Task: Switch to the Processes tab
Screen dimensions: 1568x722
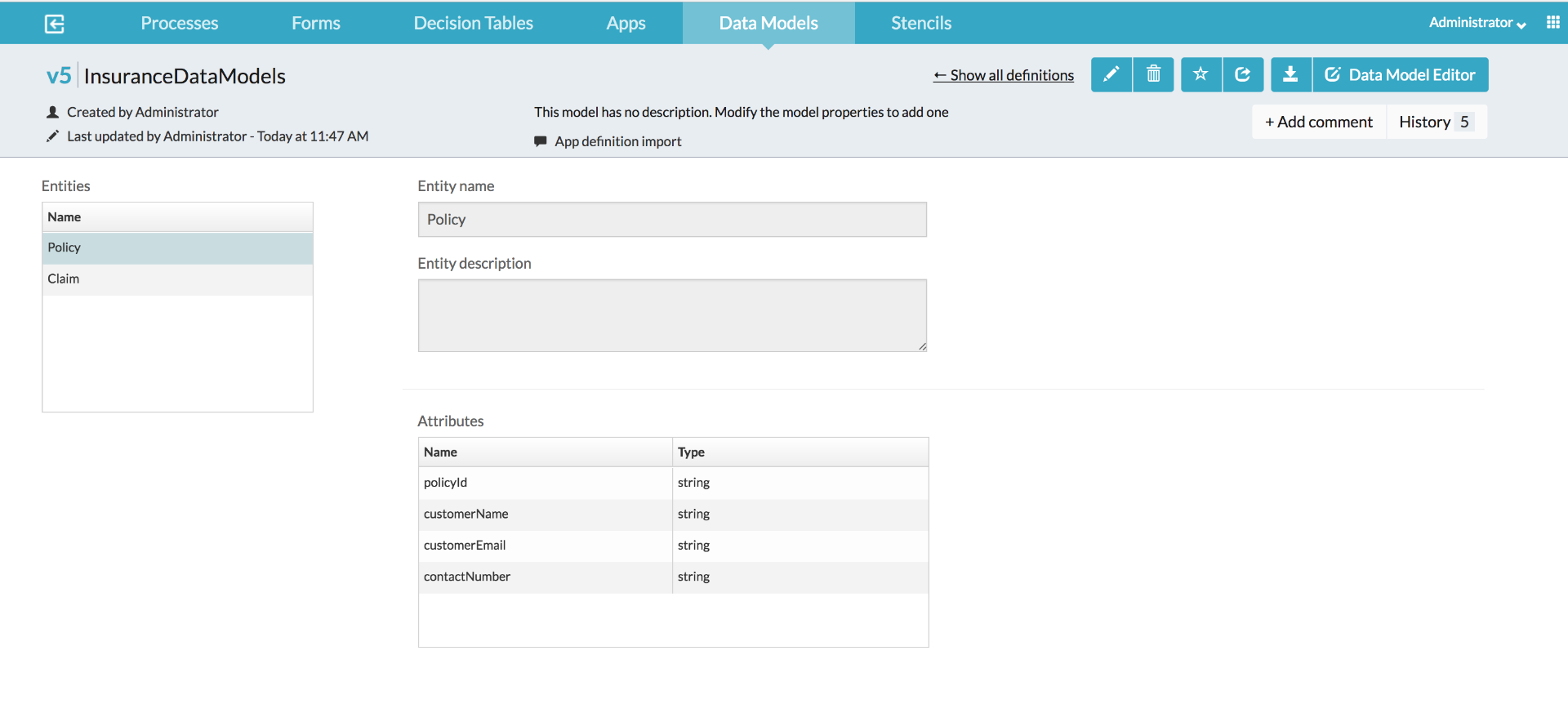Action: click(x=179, y=23)
